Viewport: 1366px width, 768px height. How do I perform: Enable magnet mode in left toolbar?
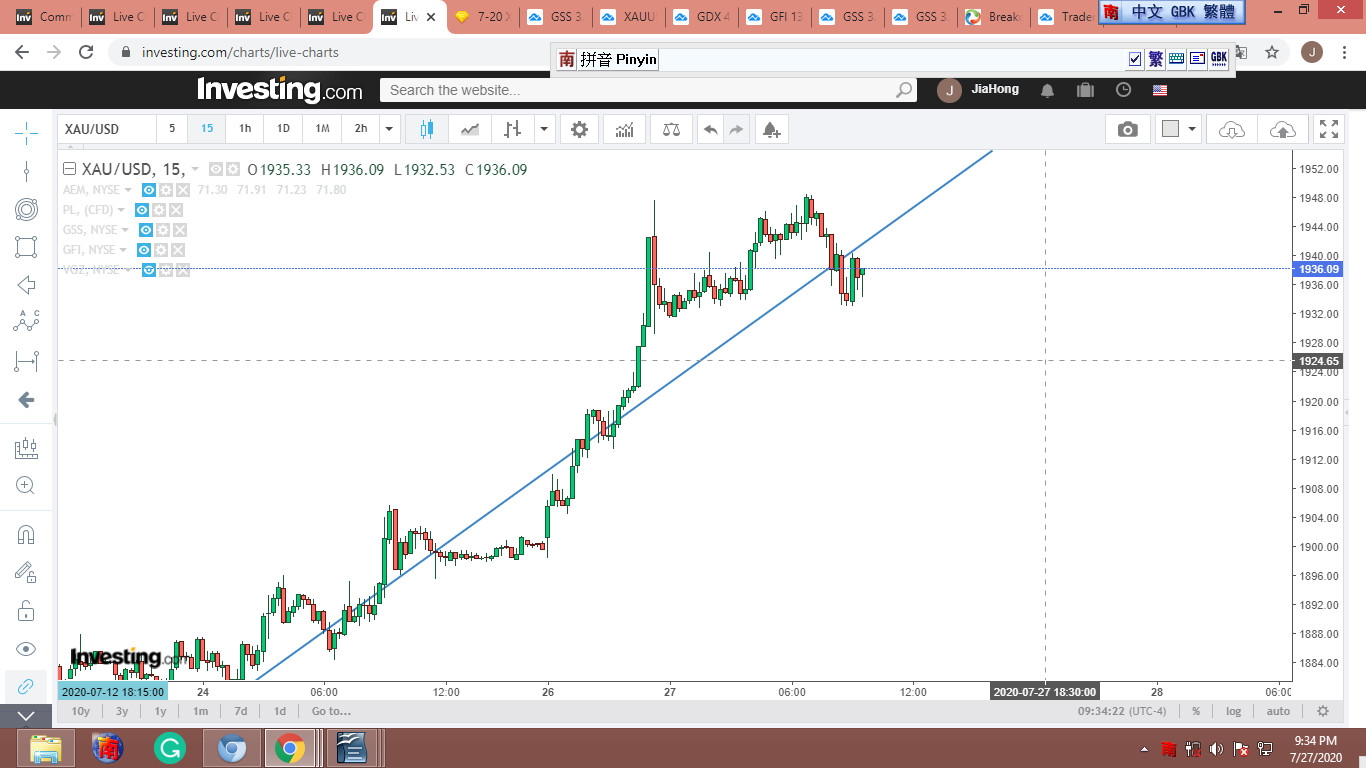(26, 534)
